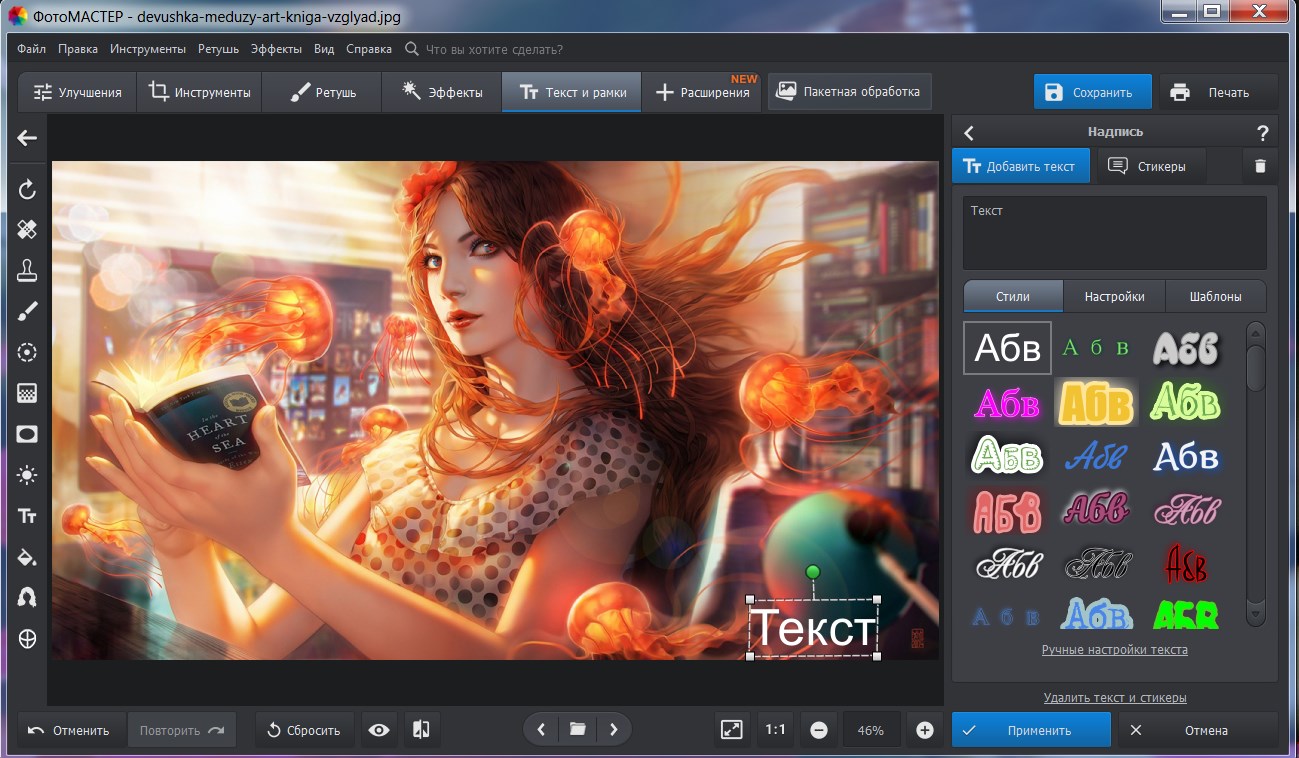Click the search field 'Что вы хотите сделать?'
1299x758 pixels.
tap(494, 49)
